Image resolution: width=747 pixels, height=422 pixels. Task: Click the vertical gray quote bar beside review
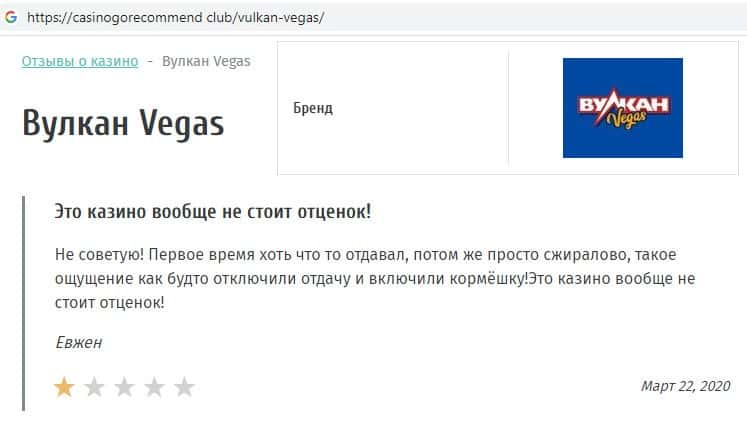point(24,303)
